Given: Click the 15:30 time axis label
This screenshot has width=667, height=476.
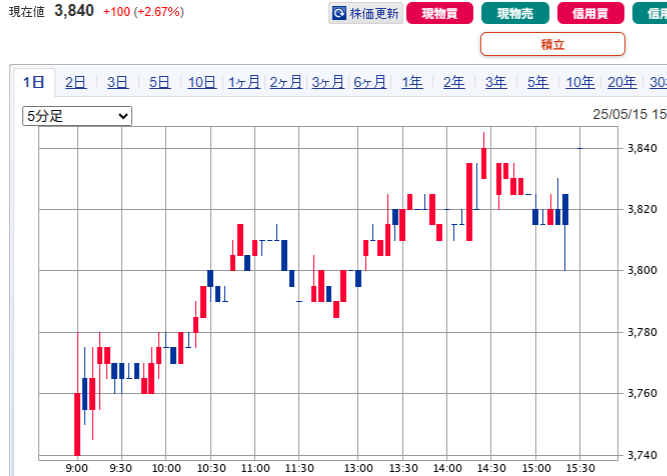Looking at the screenshot, I should pos(580,468).
